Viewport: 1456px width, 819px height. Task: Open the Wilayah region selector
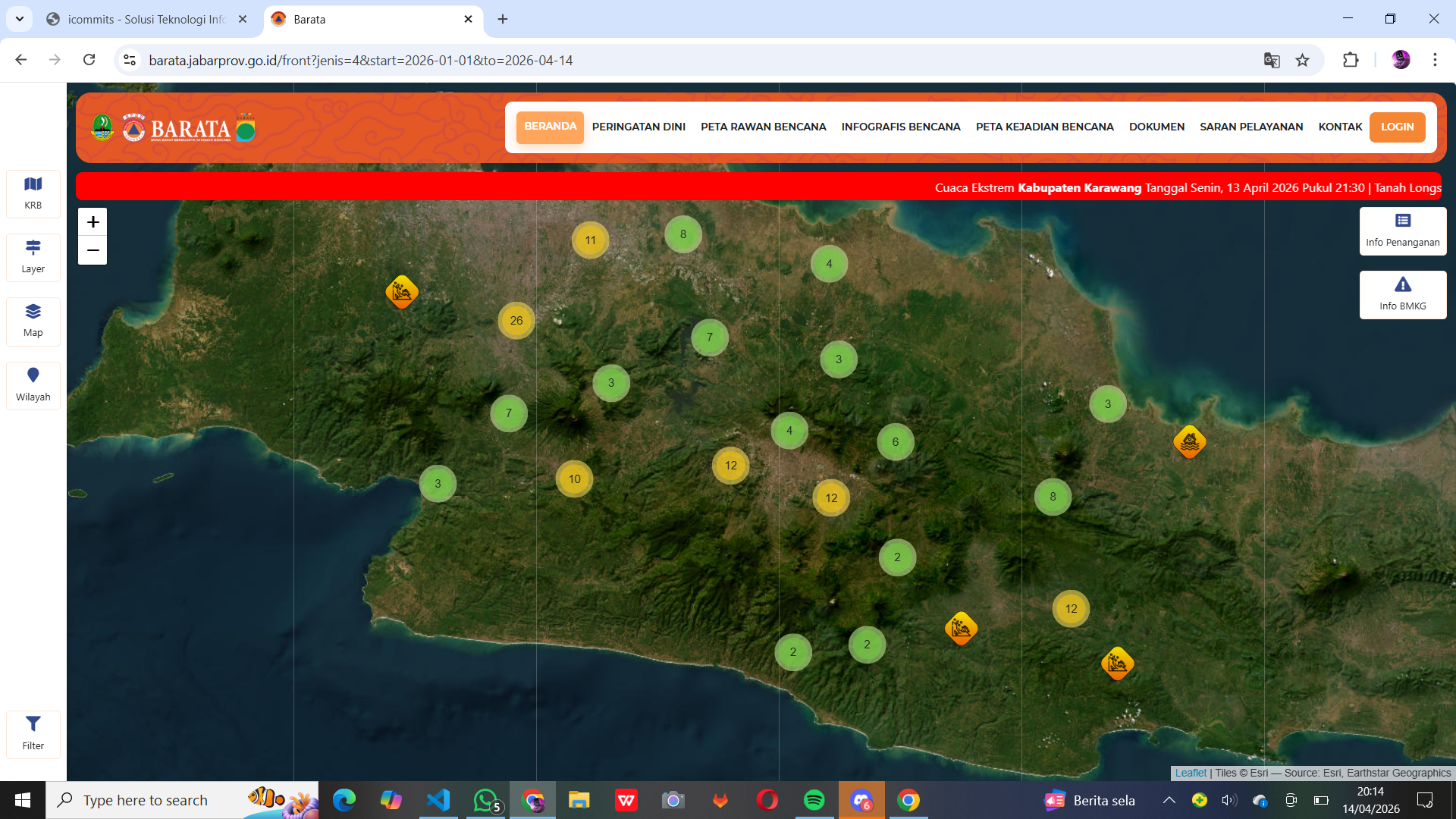[x=33, y=384]
